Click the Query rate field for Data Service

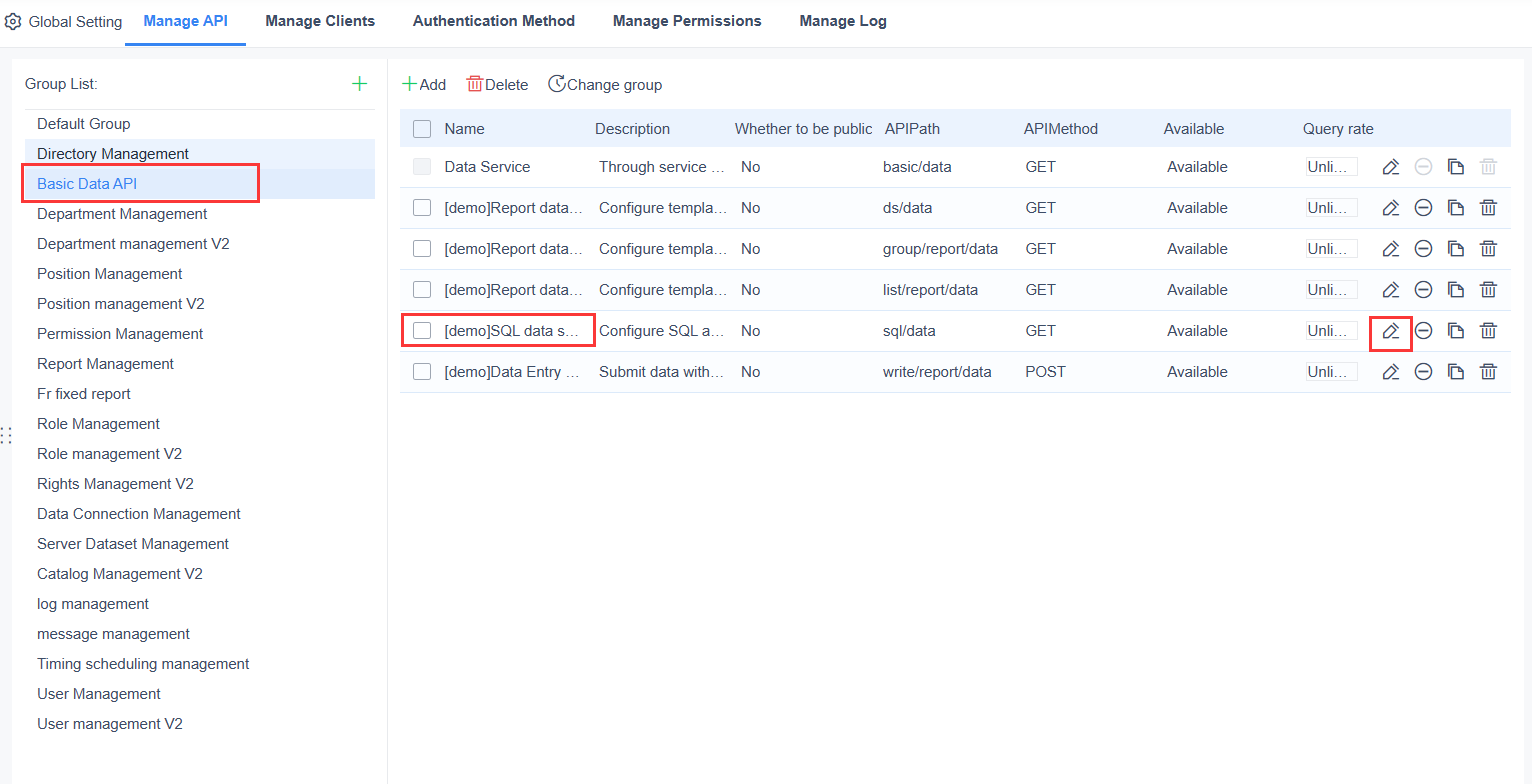point(1331,166)
